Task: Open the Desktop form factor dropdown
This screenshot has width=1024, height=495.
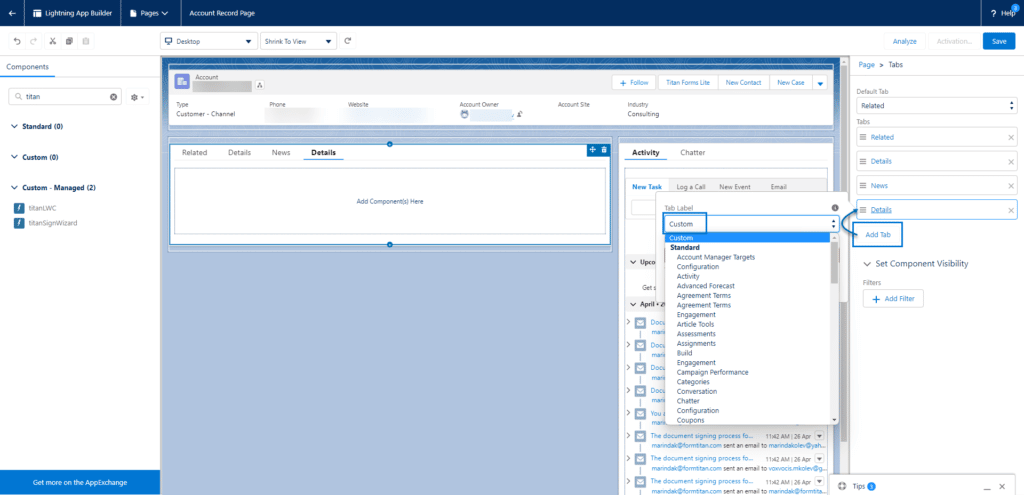Action: 208,41
